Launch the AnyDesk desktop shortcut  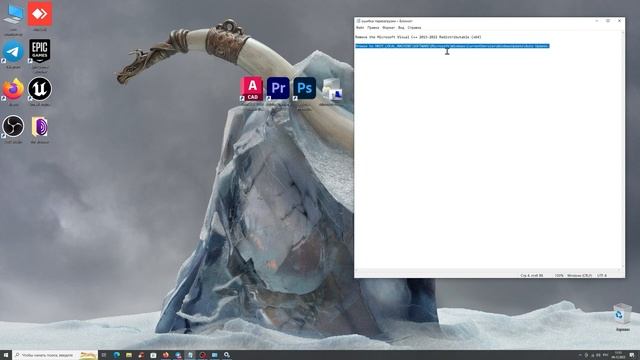(40, 16)
